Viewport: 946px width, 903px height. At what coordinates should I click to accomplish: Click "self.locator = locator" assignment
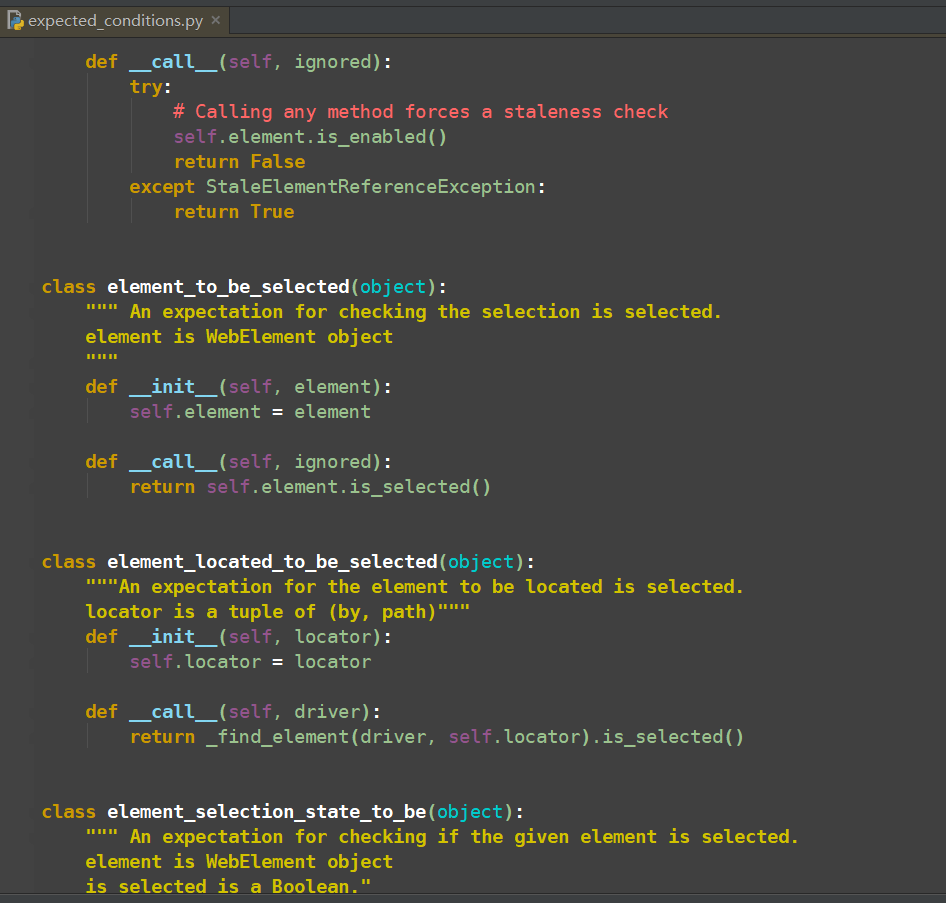(x=250, y=662)
